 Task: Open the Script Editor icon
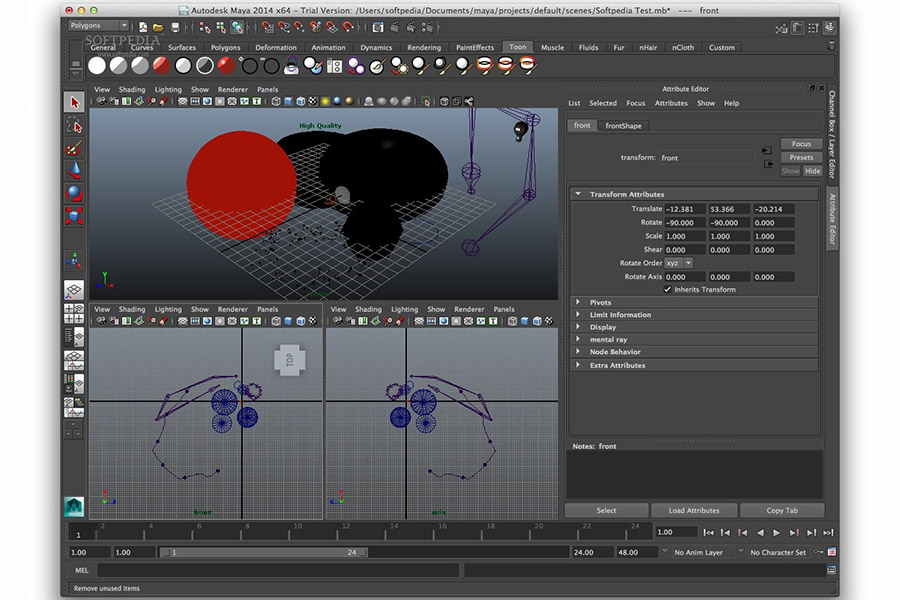pos(831,570)
